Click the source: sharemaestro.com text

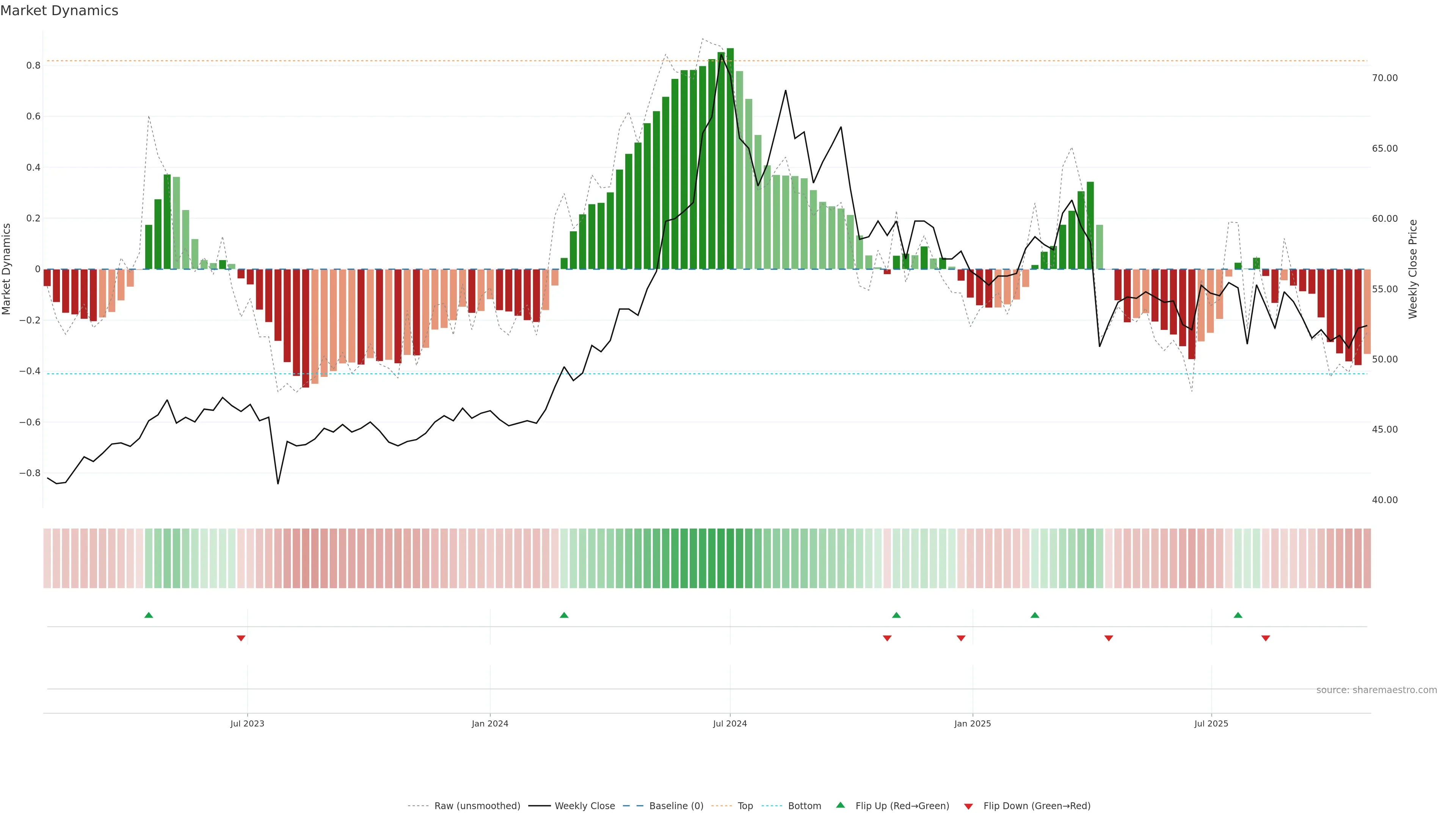[1376, 690]
